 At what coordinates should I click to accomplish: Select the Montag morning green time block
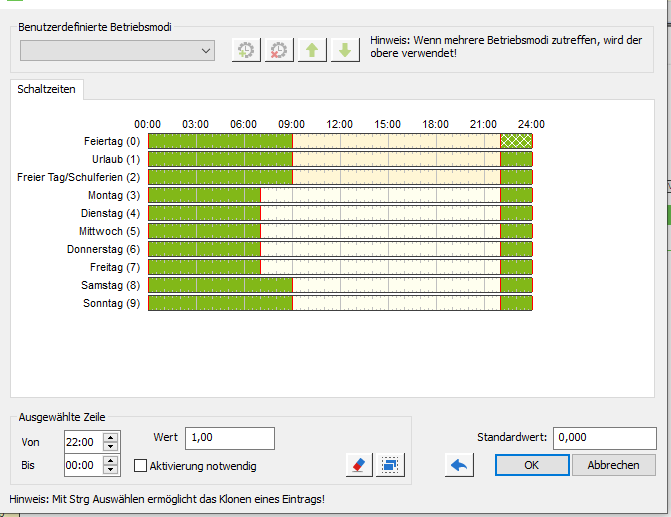tap(204, 195)
